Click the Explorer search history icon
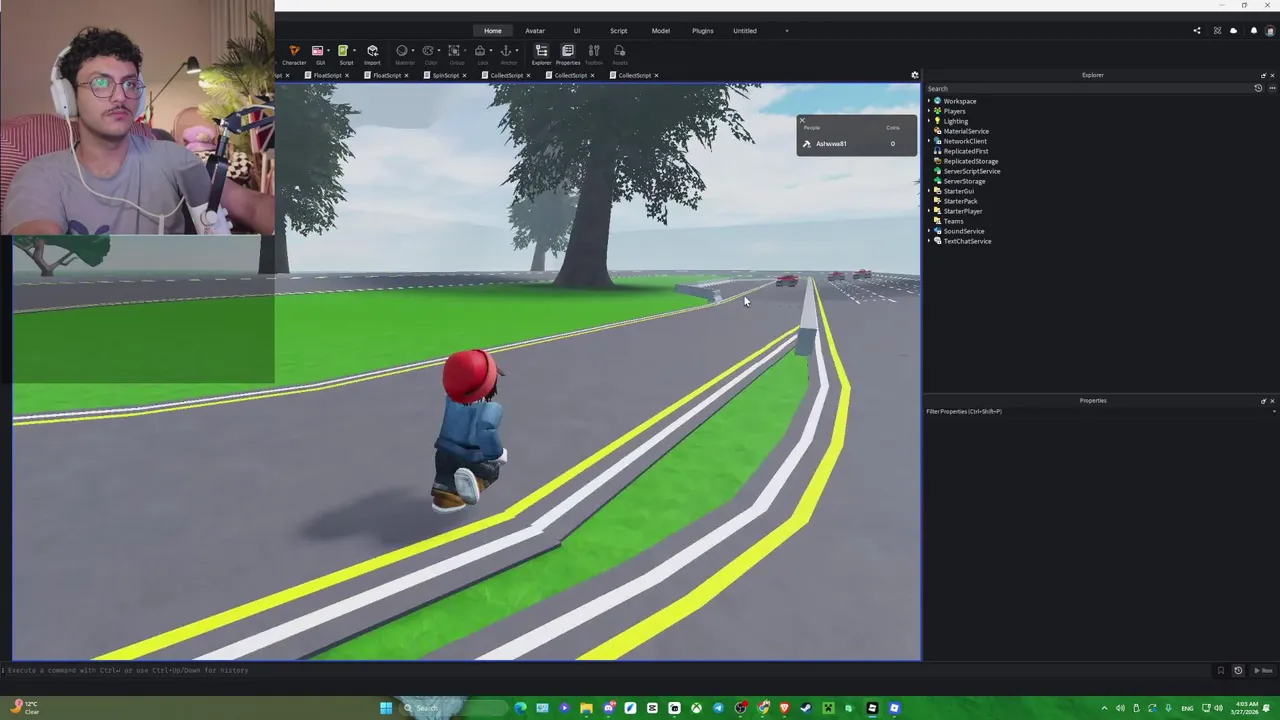 point(1258,88)
